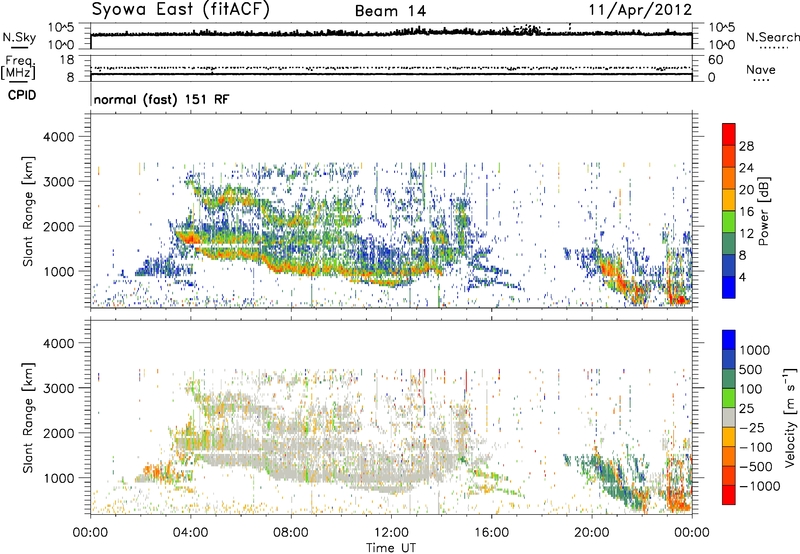
Task: Click the Velocity panel 'Slant Range [km]' label
Action: coord(28,418)
